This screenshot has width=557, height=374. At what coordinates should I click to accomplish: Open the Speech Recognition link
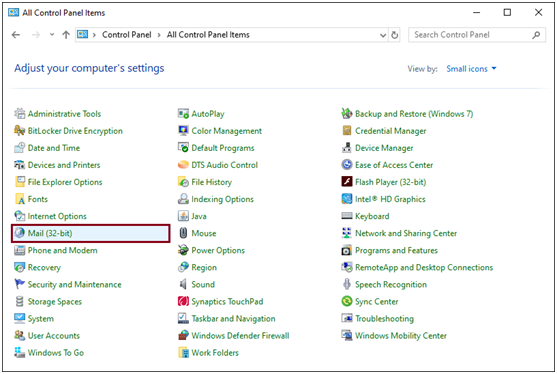point(391,284)
